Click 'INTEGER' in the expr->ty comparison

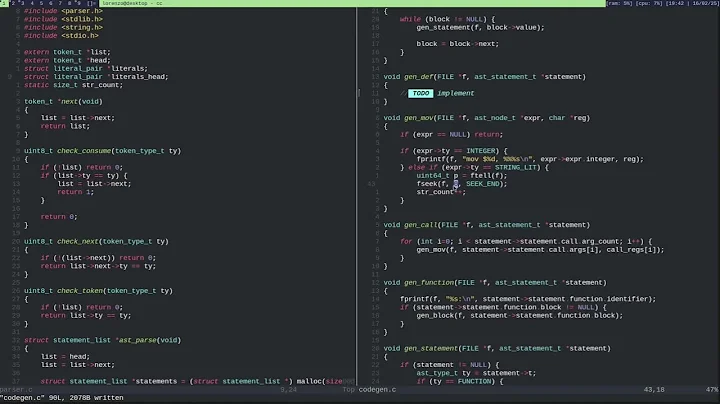482,151
